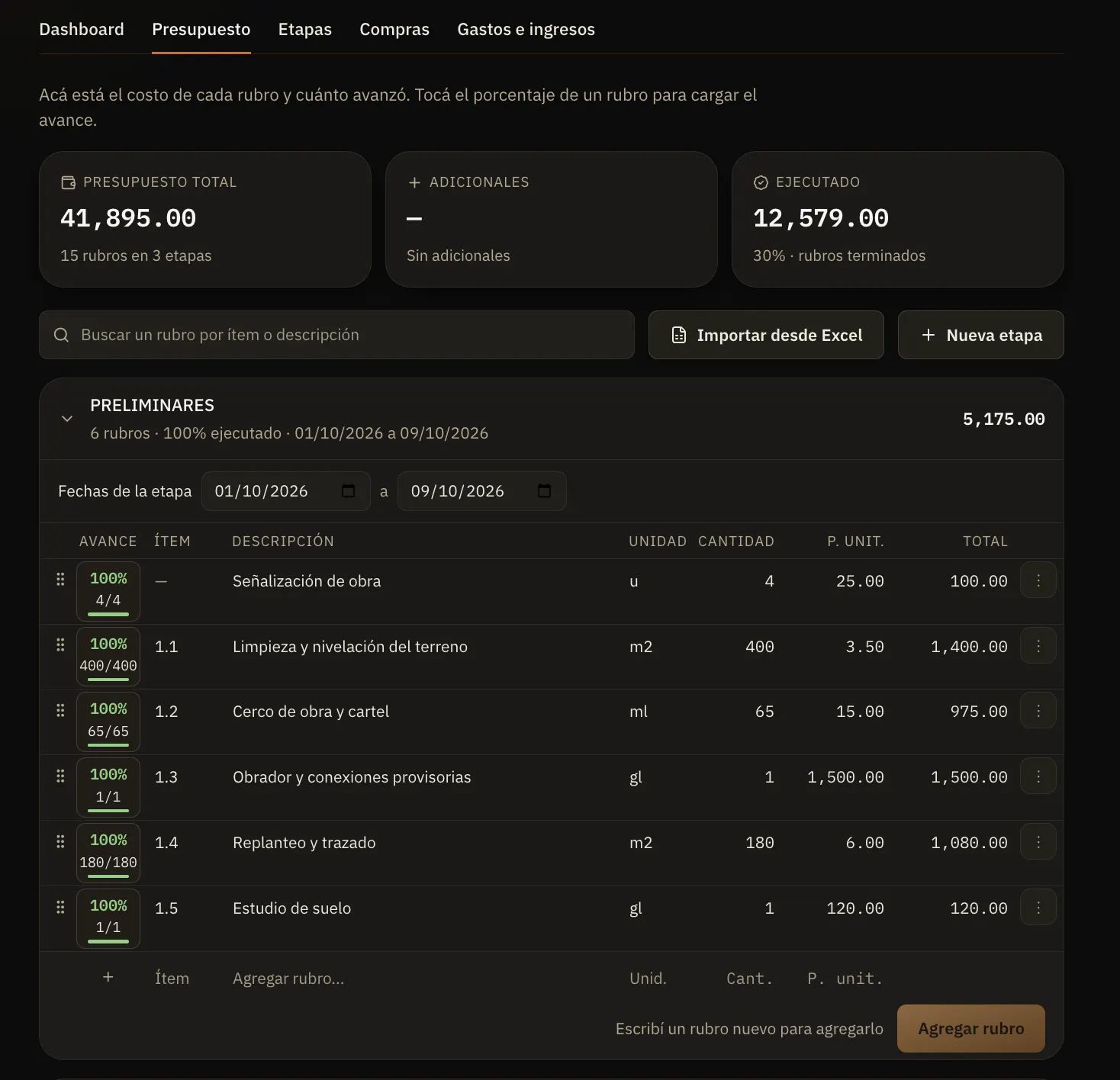
Task: Click the Ejecutado value 12,579.00
Action: (821, 218)
